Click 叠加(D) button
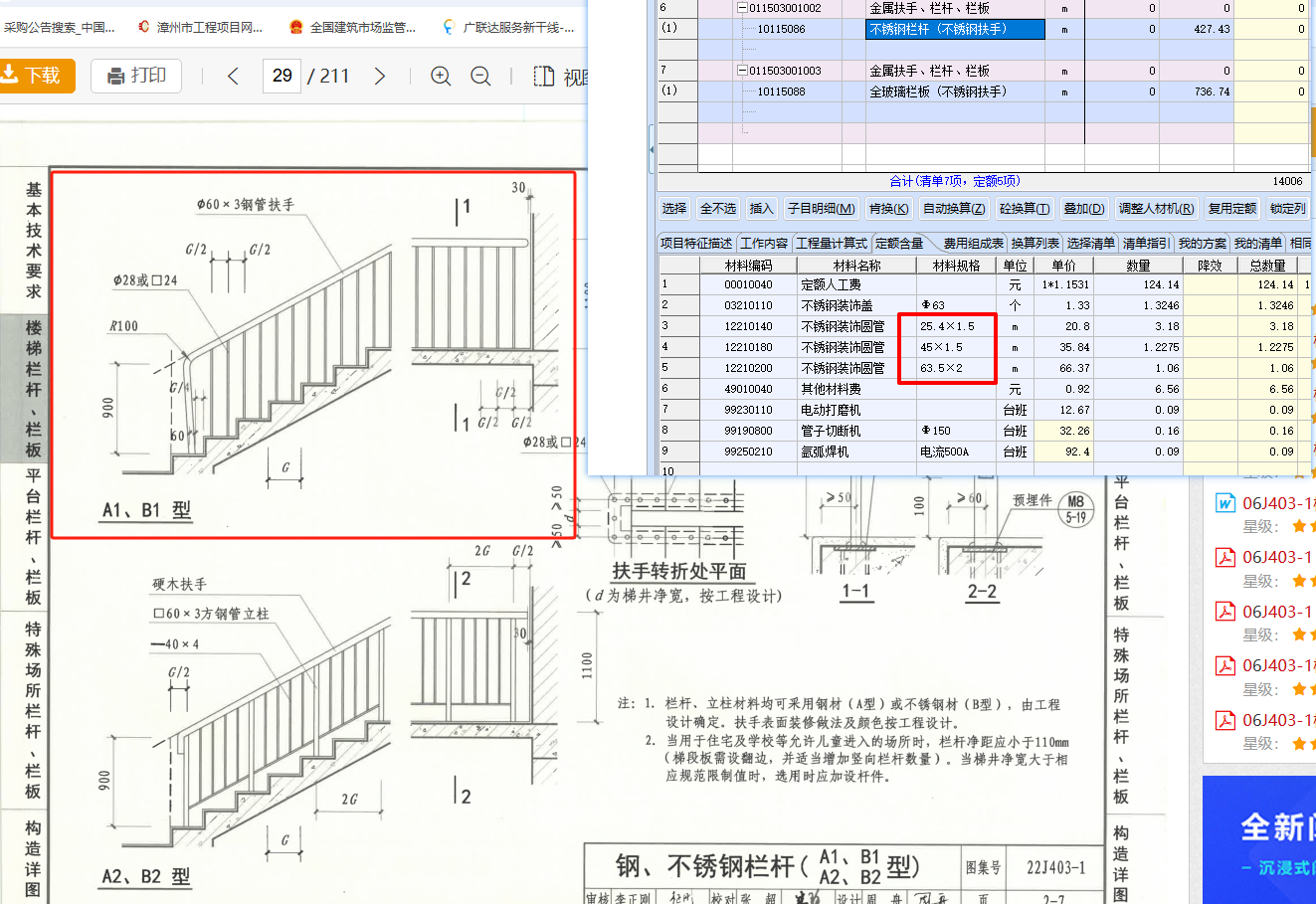Image resolution: width=1316 pixels, height=904 pixels. (x=1083, y=208)
